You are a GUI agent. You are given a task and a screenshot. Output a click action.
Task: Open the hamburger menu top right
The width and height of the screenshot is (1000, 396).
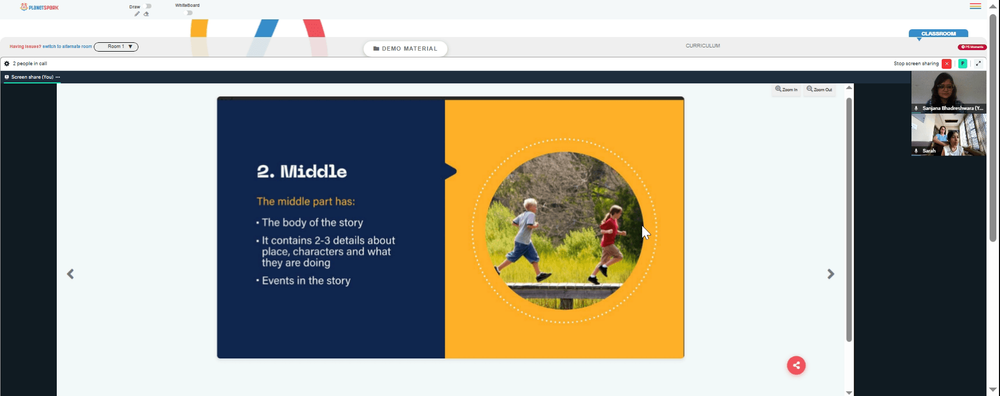pos(975,6)
